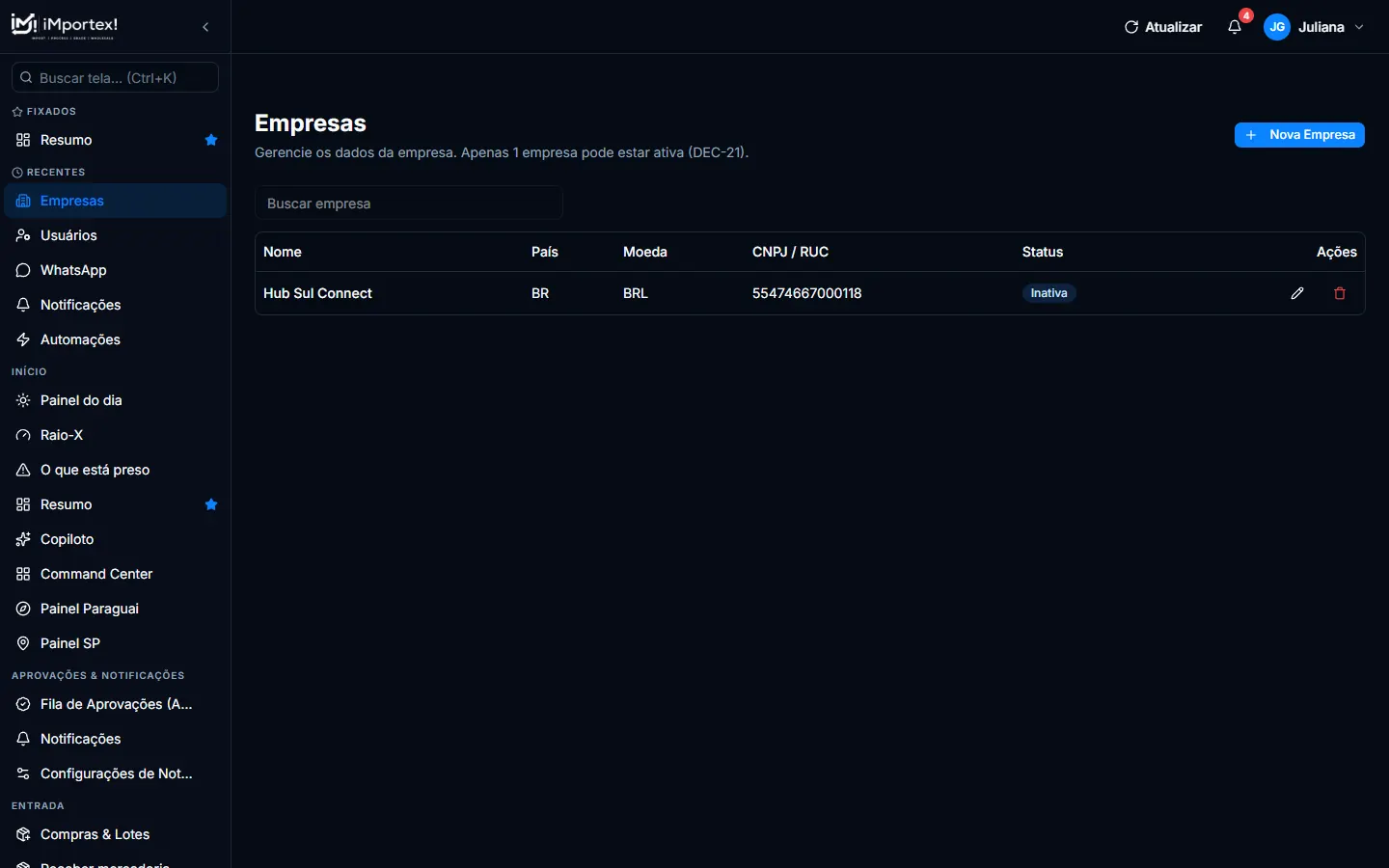Click CNPJ value 55474667000118
This screenshot has width=1389, height=868.
pyautogui.click(x=806, y=293)
